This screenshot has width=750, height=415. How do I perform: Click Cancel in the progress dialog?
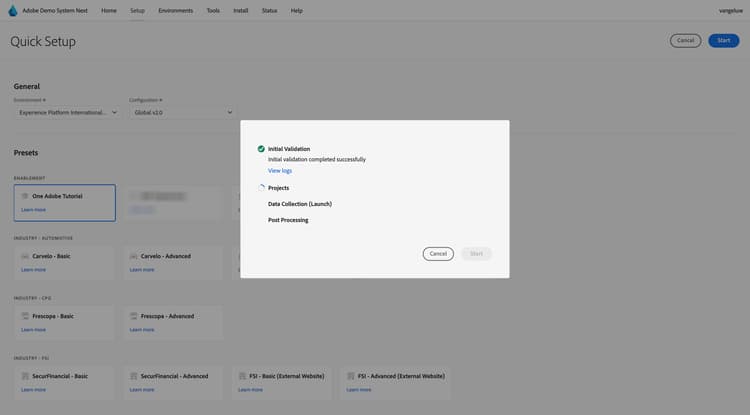pyautogui.click(x=438, y=254)
